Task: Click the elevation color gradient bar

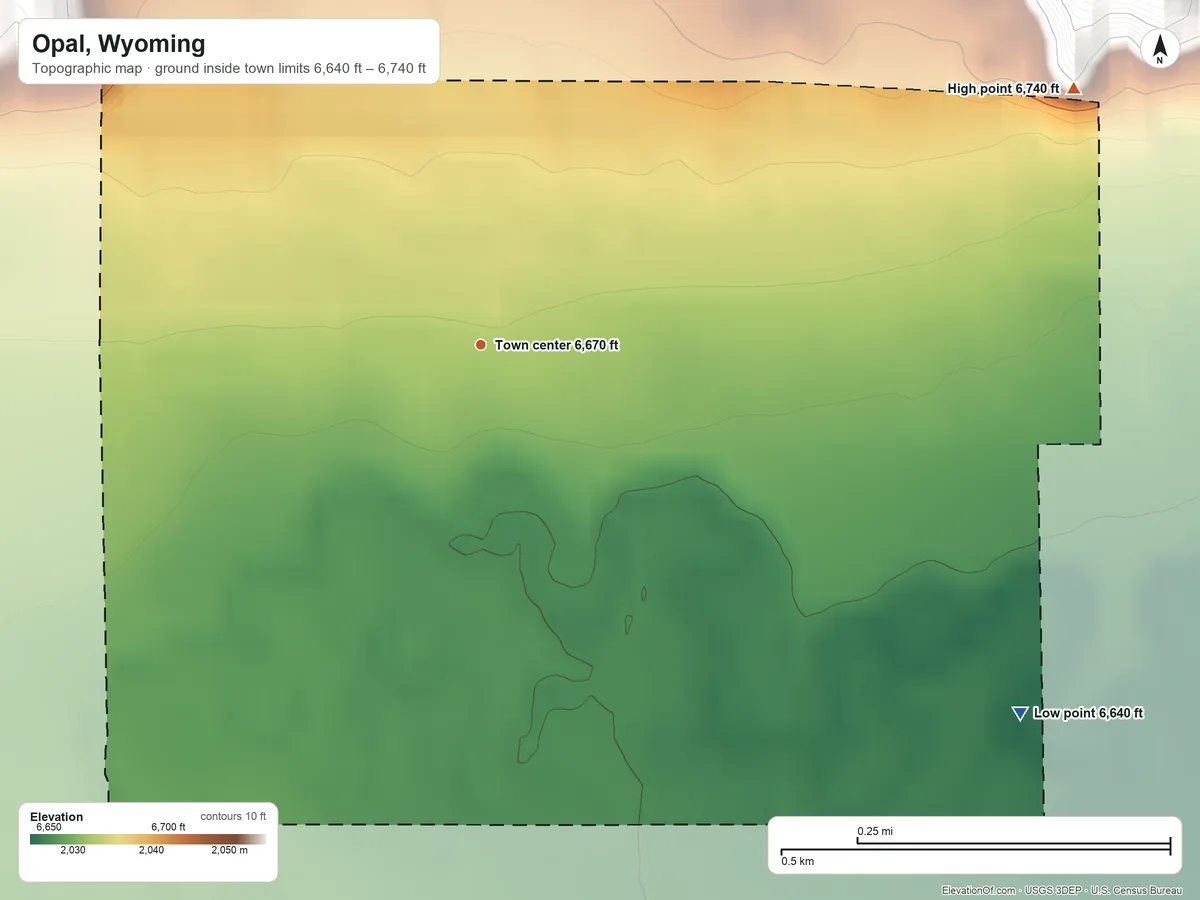Action: click(x=148, y=840)
